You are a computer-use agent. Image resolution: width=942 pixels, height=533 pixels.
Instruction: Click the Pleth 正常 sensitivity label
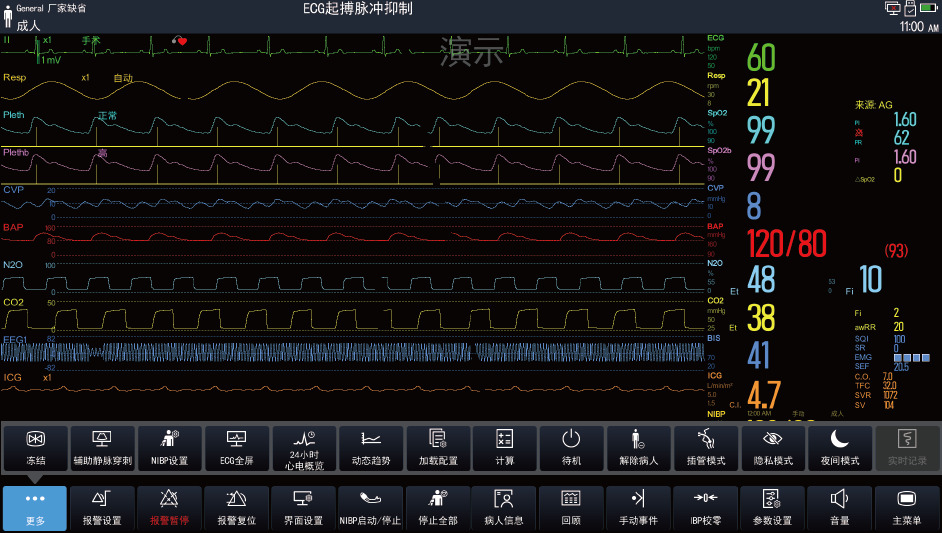click(108, 115)
